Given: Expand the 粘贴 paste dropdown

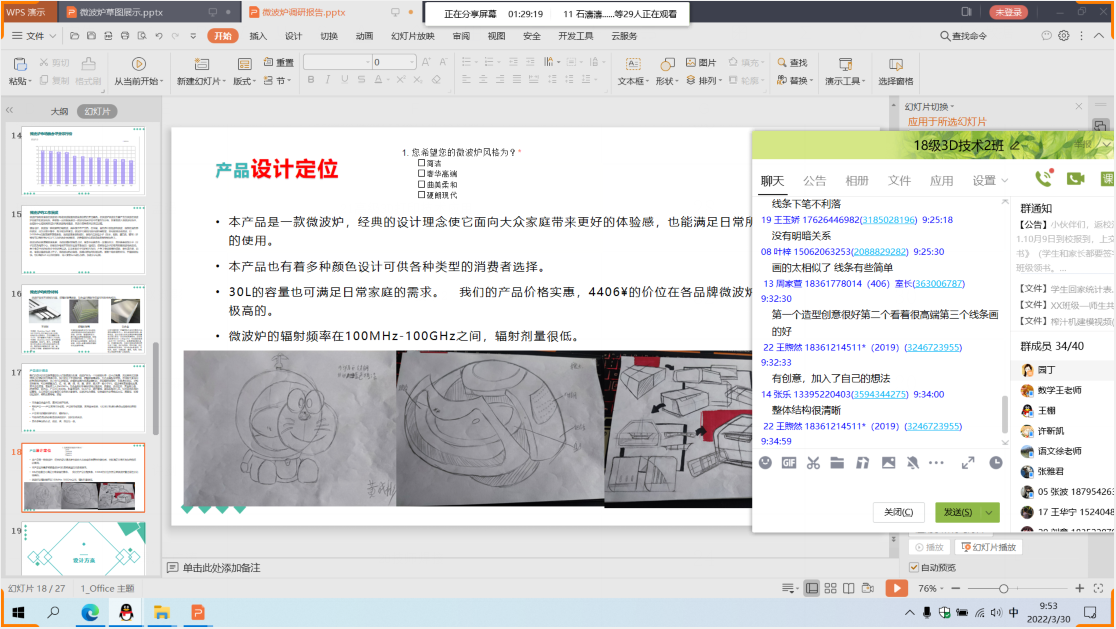Looking at the screenshot, I should pos(20,81).
